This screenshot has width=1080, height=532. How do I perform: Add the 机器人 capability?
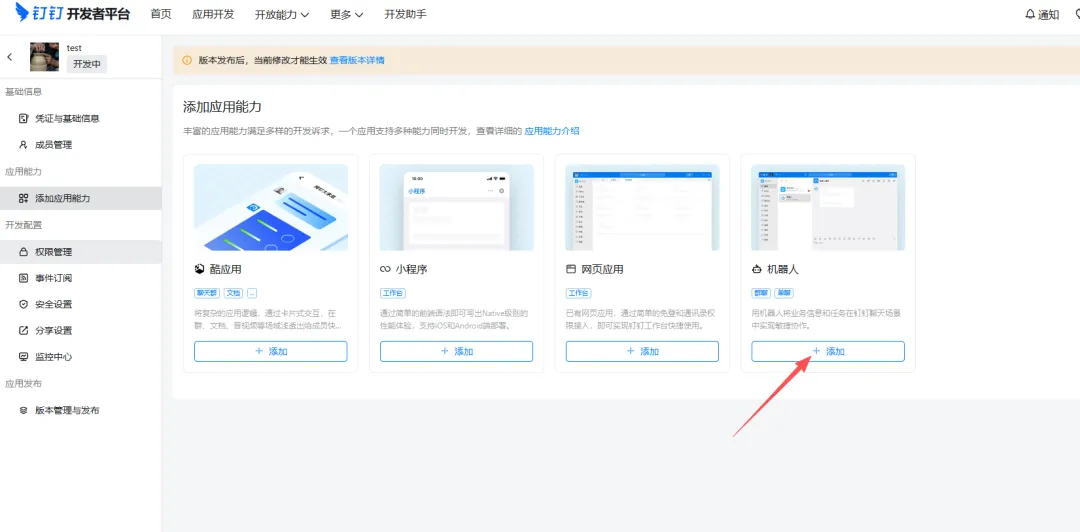click(828, 351)
